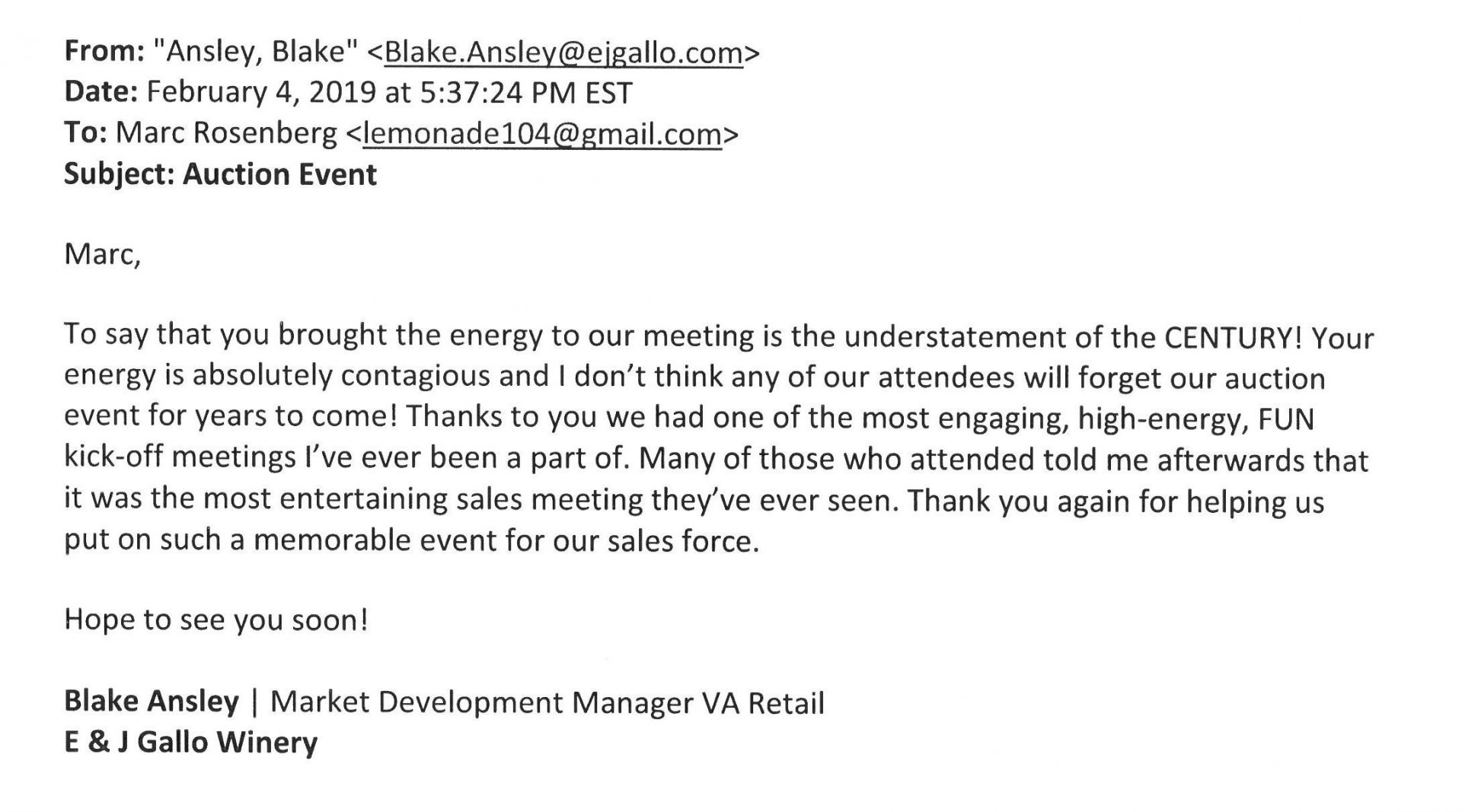Viewport: 1462px width, 812px height.
Task: Select the From field label
Action: [104, 52]
